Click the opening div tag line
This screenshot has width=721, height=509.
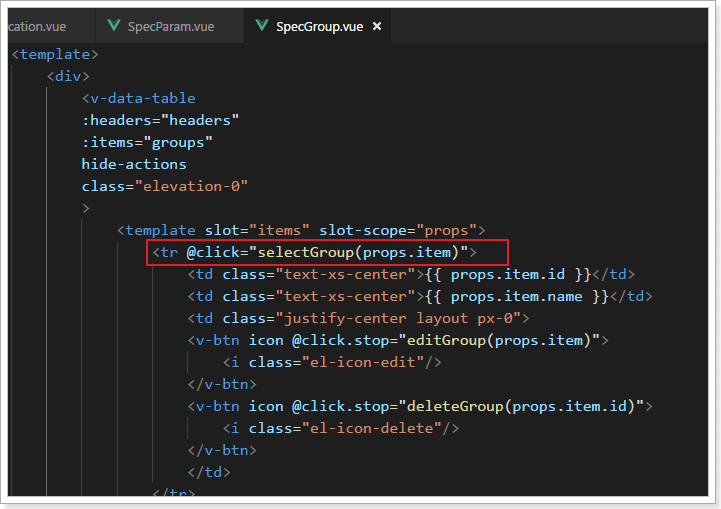tap(68, 76)
